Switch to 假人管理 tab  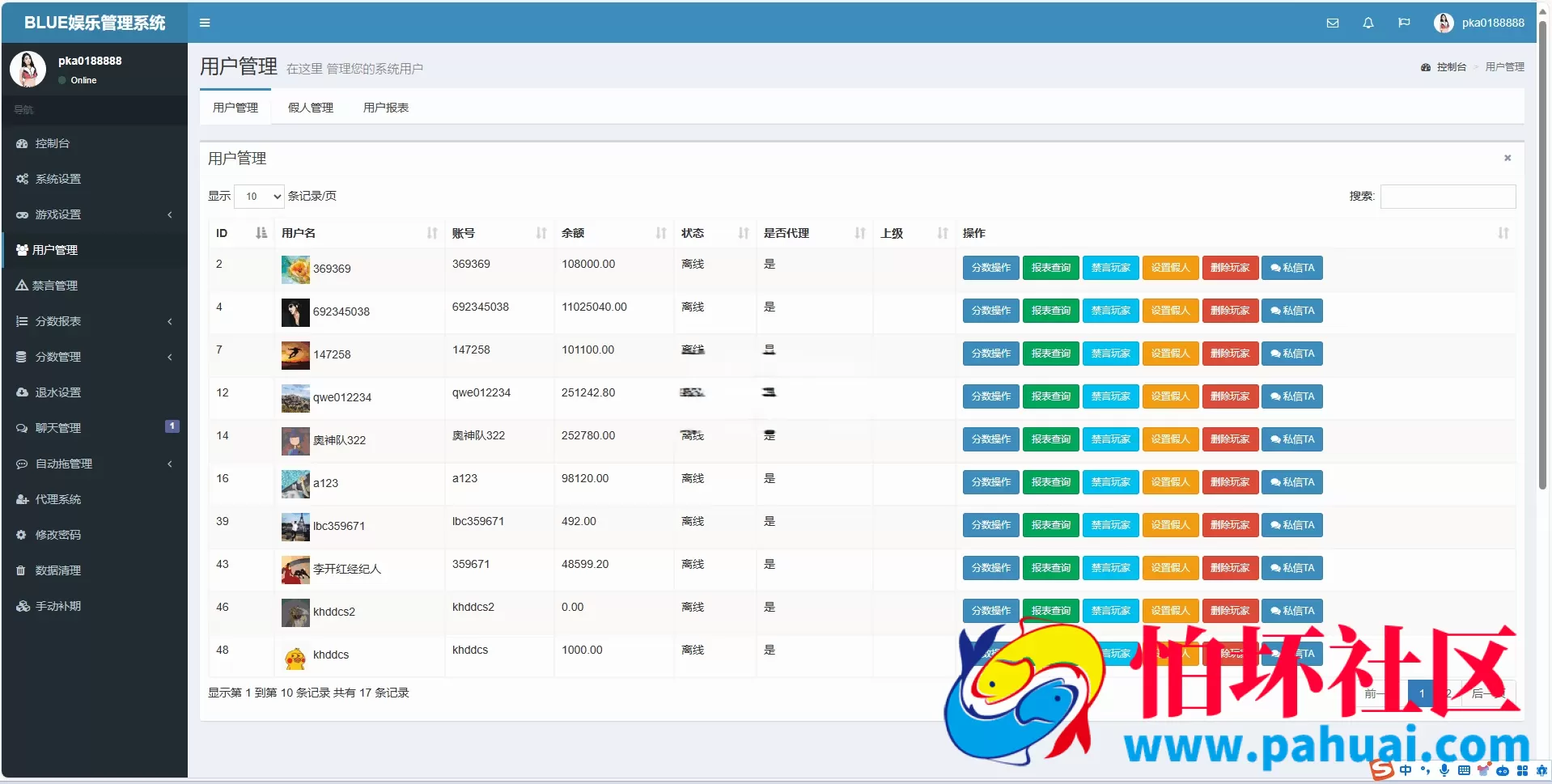(x=311, y=108)
